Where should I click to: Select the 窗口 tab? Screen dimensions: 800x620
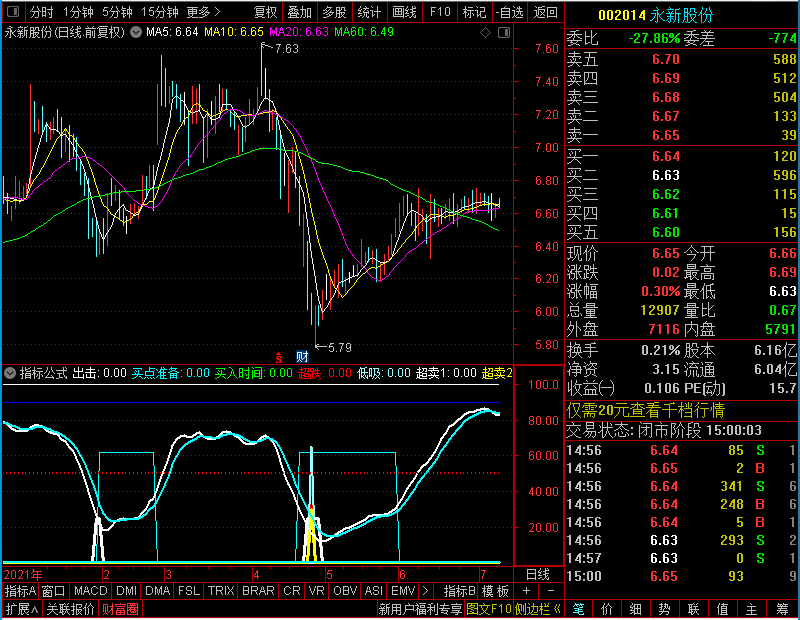tap(53, 591)
